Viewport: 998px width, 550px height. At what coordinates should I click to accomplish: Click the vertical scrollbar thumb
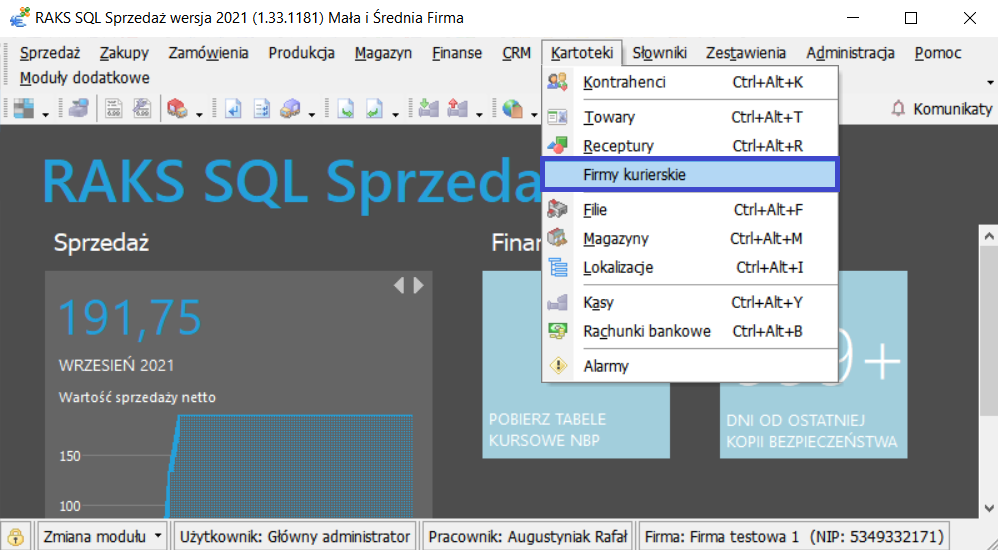click(x=988, y=331)
